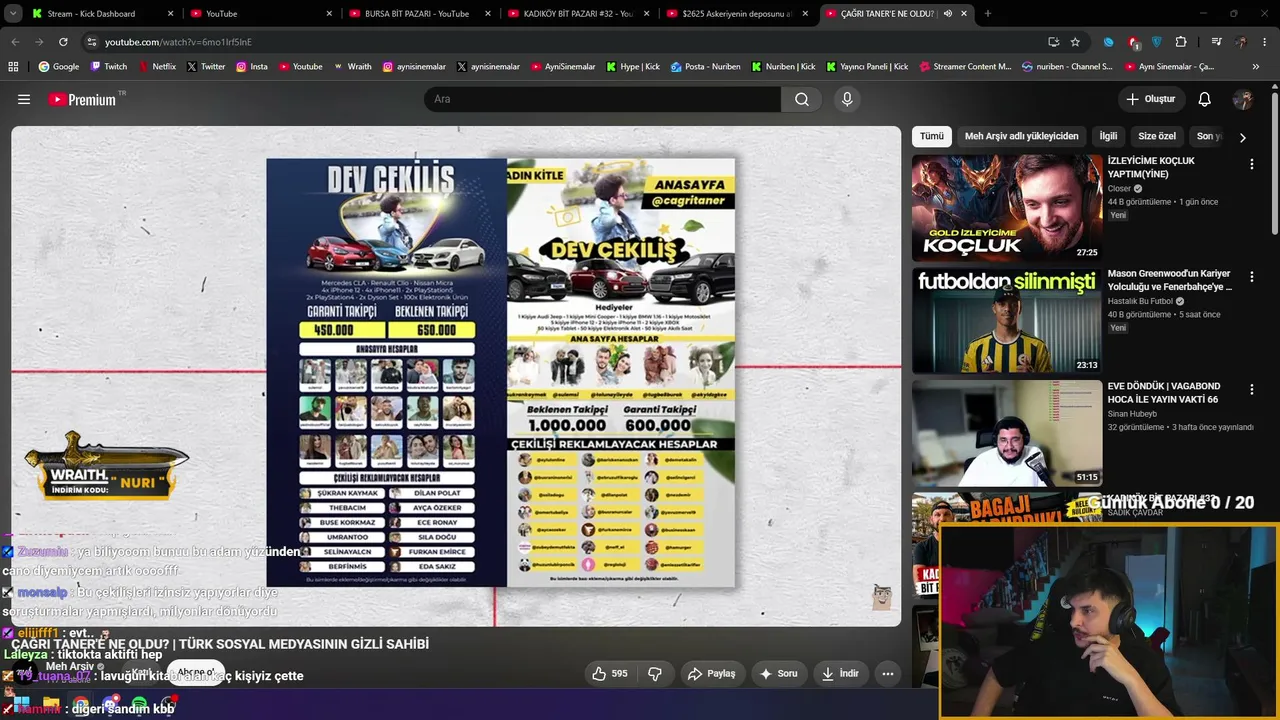The width and height of the screenshot is (1280, 720).
Task: Click the video player area
Action: [x=456, y=376]
